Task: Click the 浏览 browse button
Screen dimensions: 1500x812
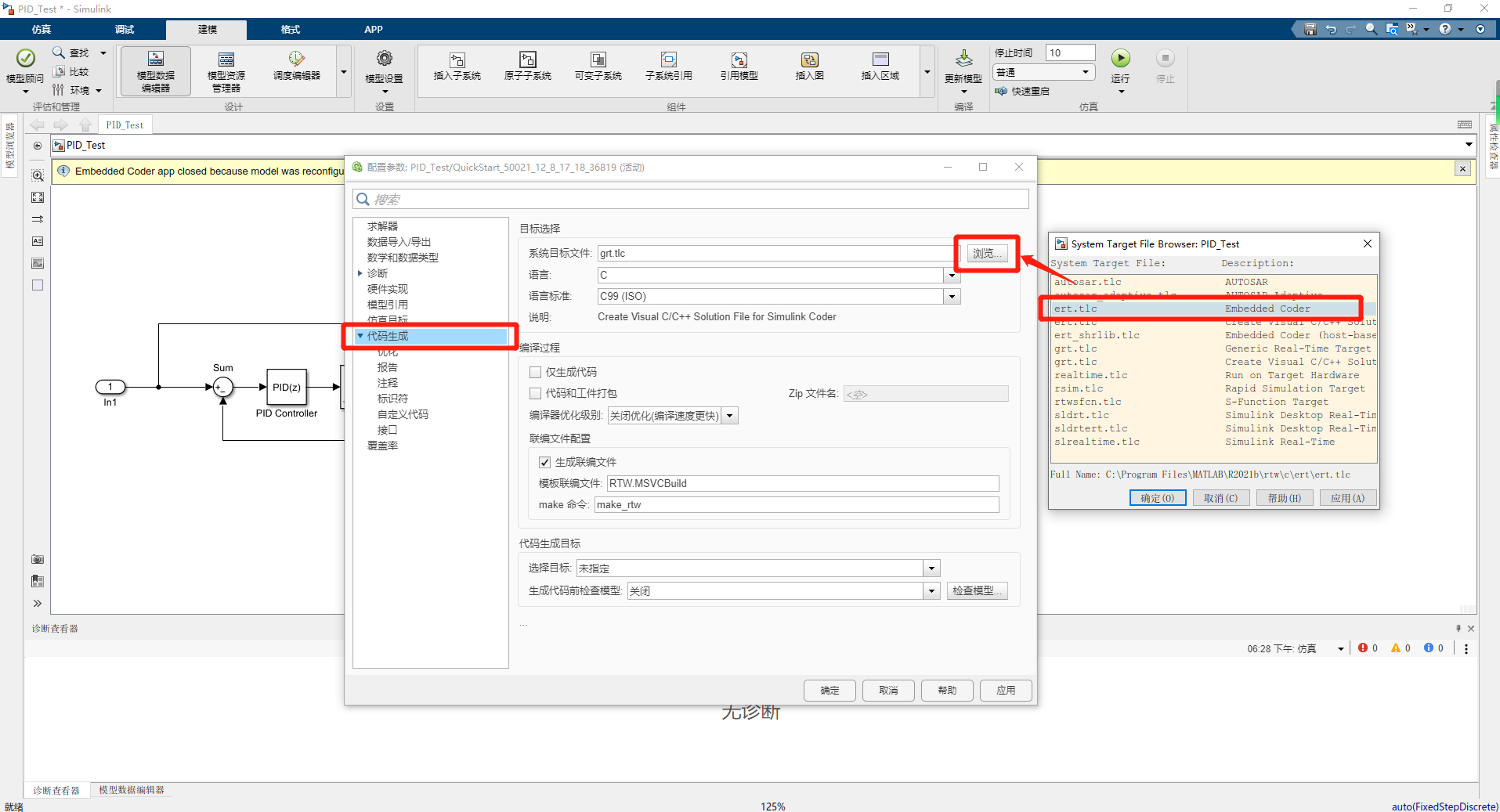Action: pos(986,253)
